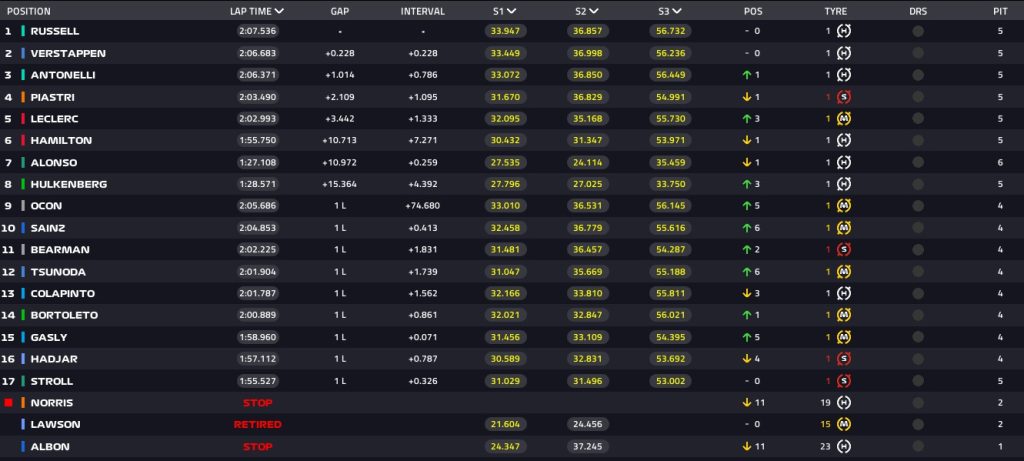Click the yellow down arrow for Hadjar
Image resolution: width=1024 pixels, height=461 pixels.
(746, 359)
